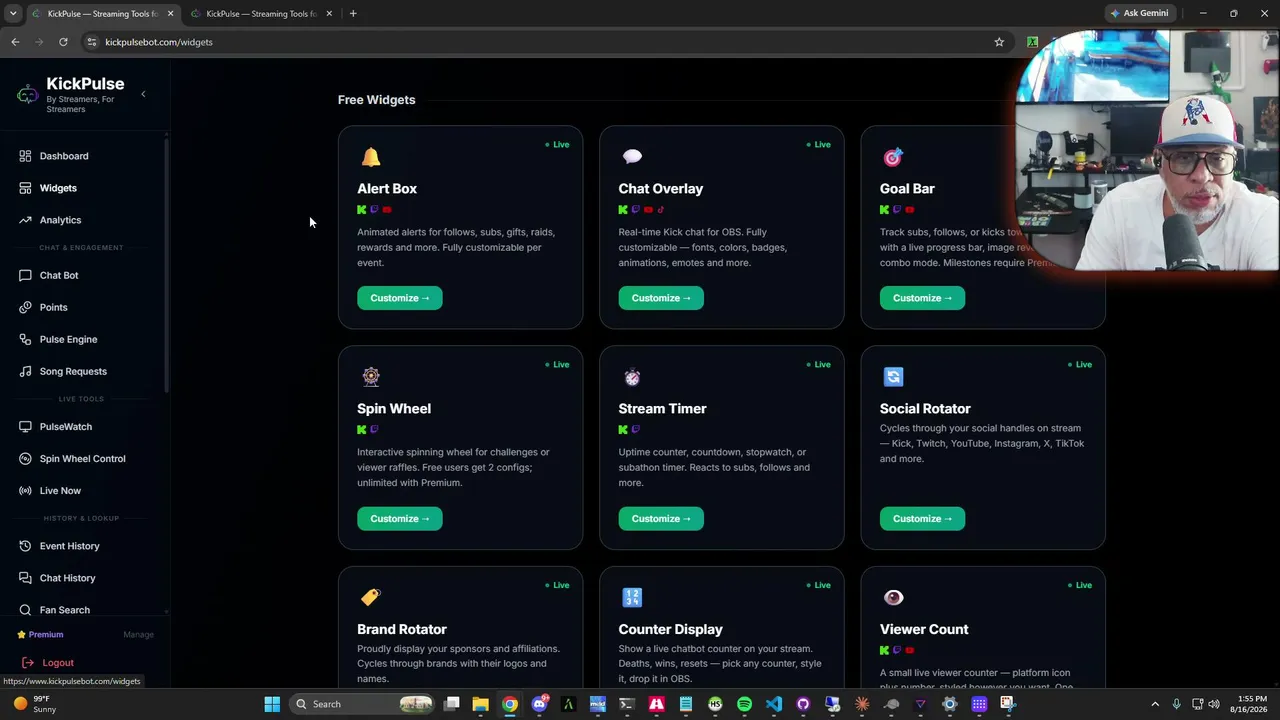Click the sidebar scrollbar
This screenshot has width=1280, height=720.
tap(166, 263)
